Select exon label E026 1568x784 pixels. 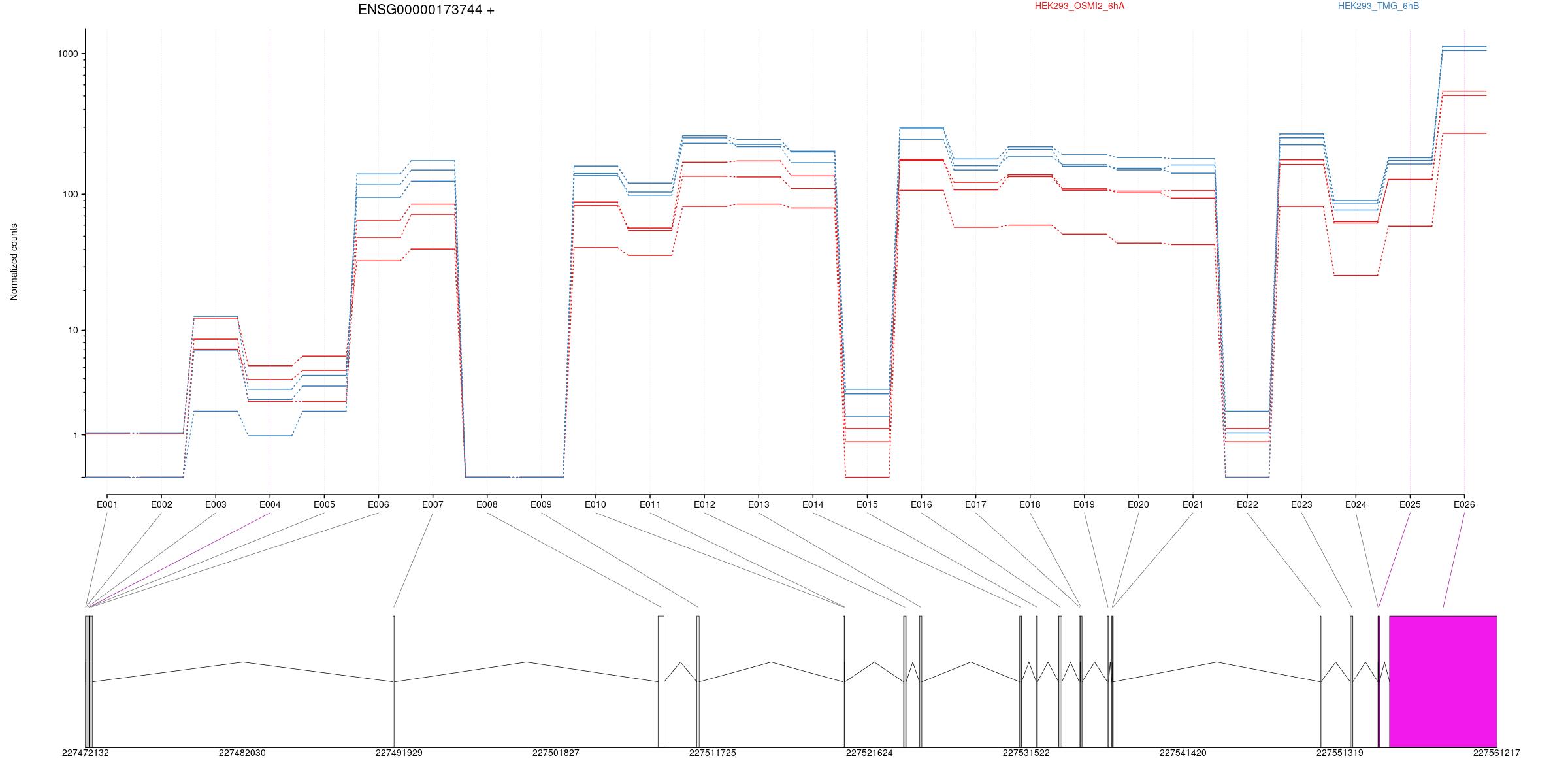coord(1464,504)
